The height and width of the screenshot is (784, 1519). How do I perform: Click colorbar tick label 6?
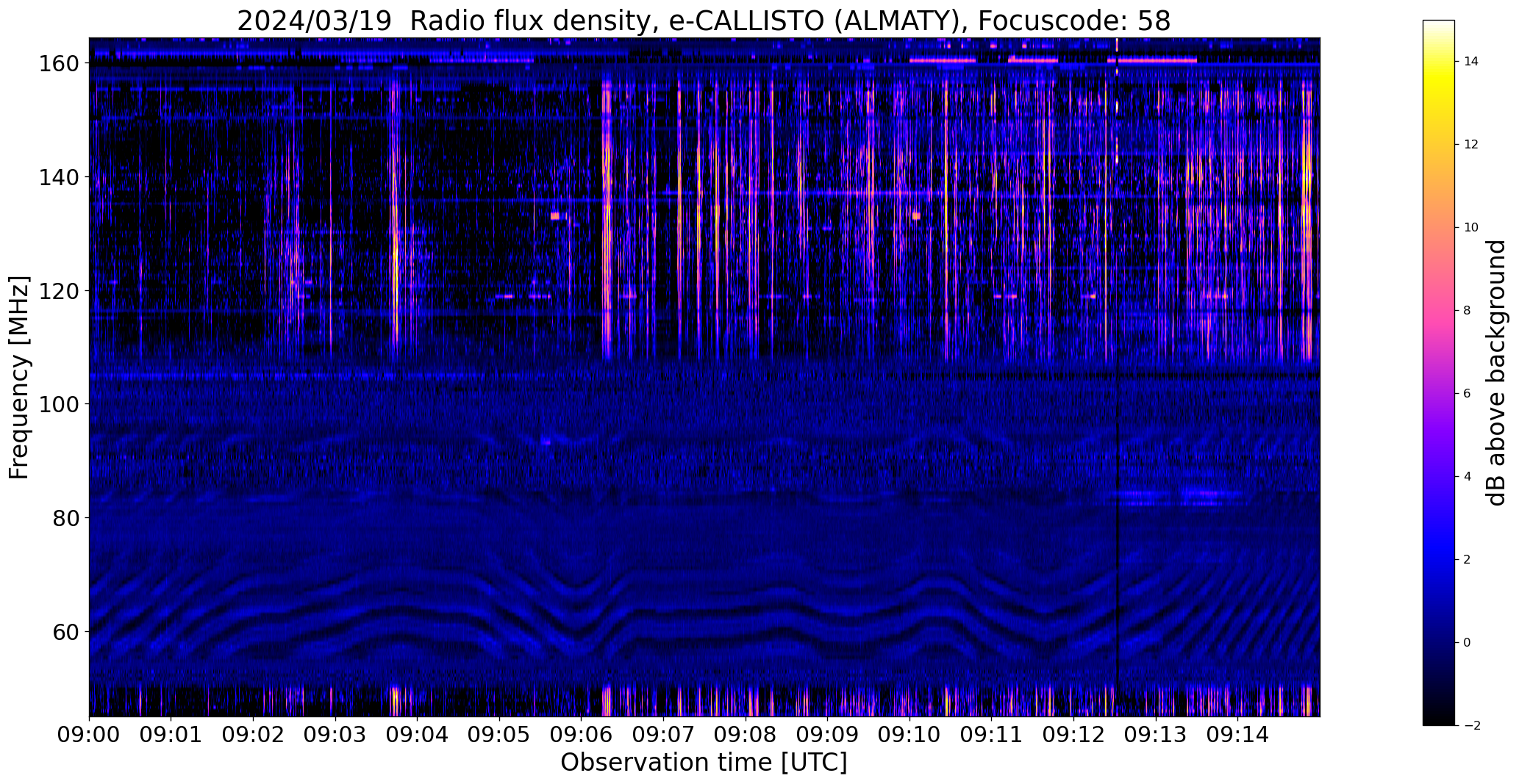coord(1467,394)
